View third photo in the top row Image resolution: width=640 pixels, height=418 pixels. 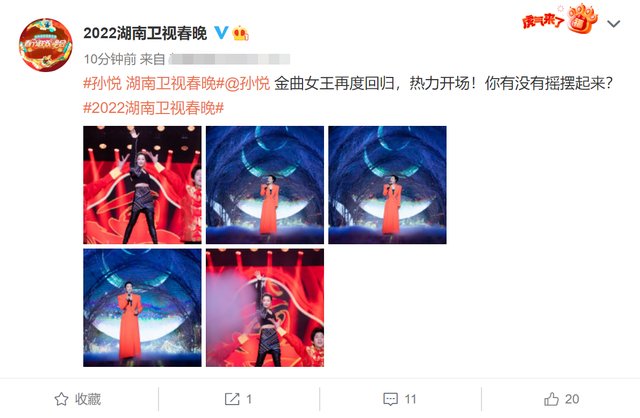[387, 185]
